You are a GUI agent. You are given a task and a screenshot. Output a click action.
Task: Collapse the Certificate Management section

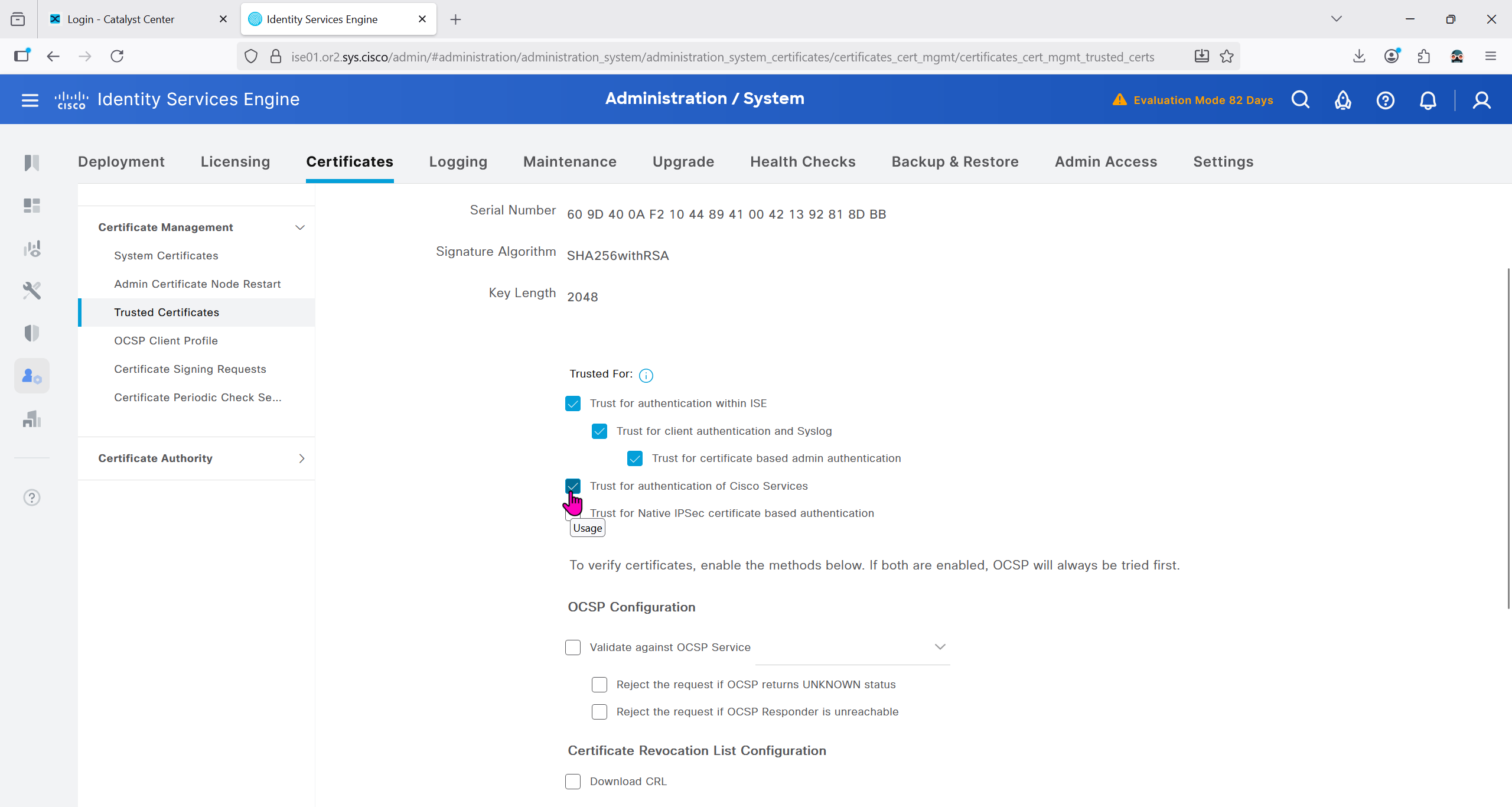pyautogui.click(x=300, y=227)
